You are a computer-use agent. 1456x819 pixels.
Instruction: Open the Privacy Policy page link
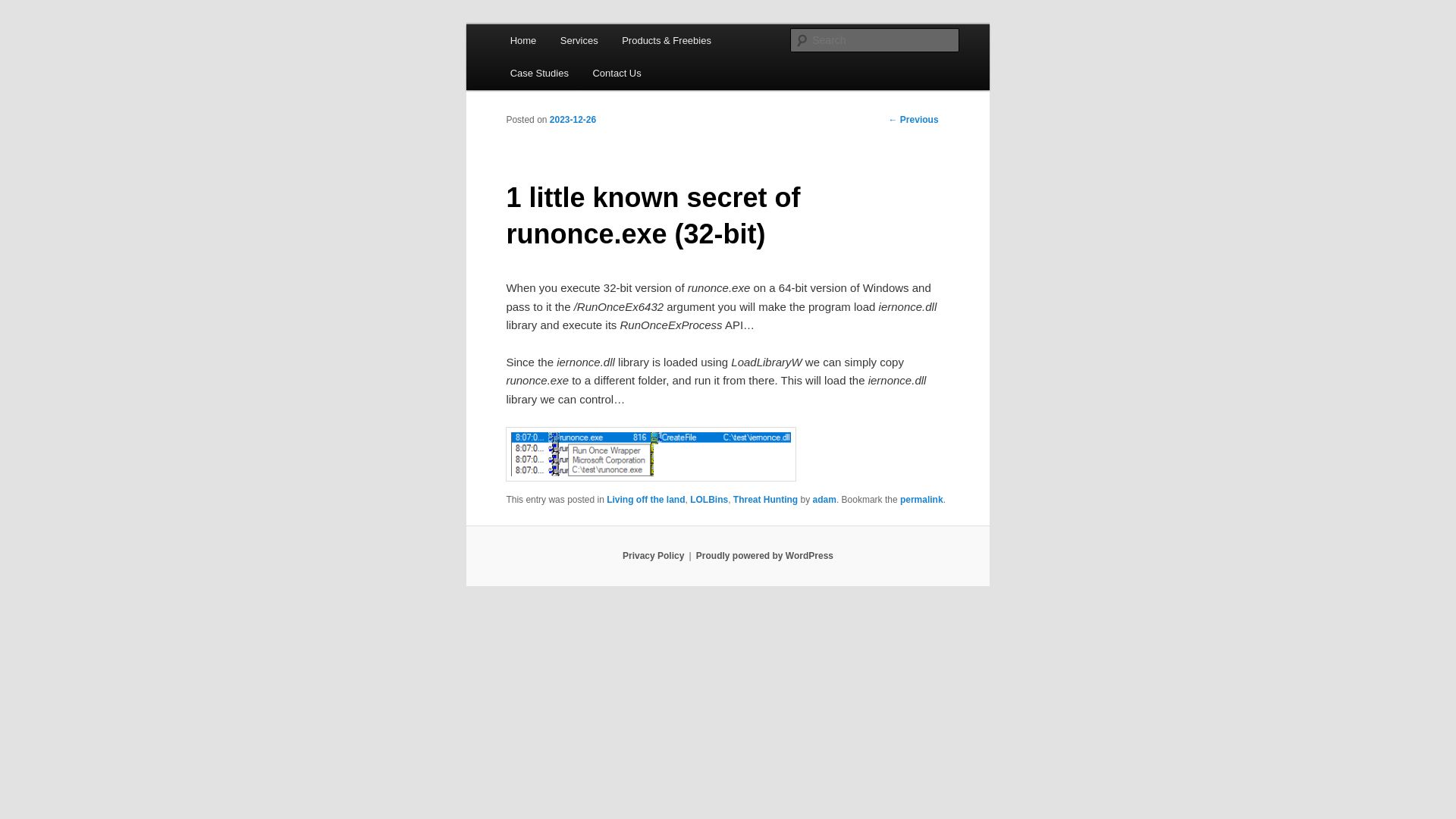(x=653, y=556)
